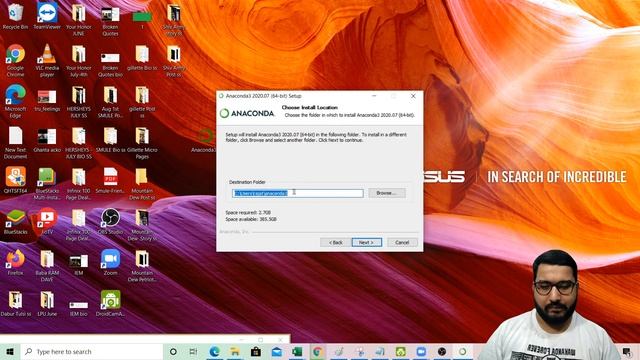
Task: Open Browse for destination folder
Action: (x=387, y=193)
